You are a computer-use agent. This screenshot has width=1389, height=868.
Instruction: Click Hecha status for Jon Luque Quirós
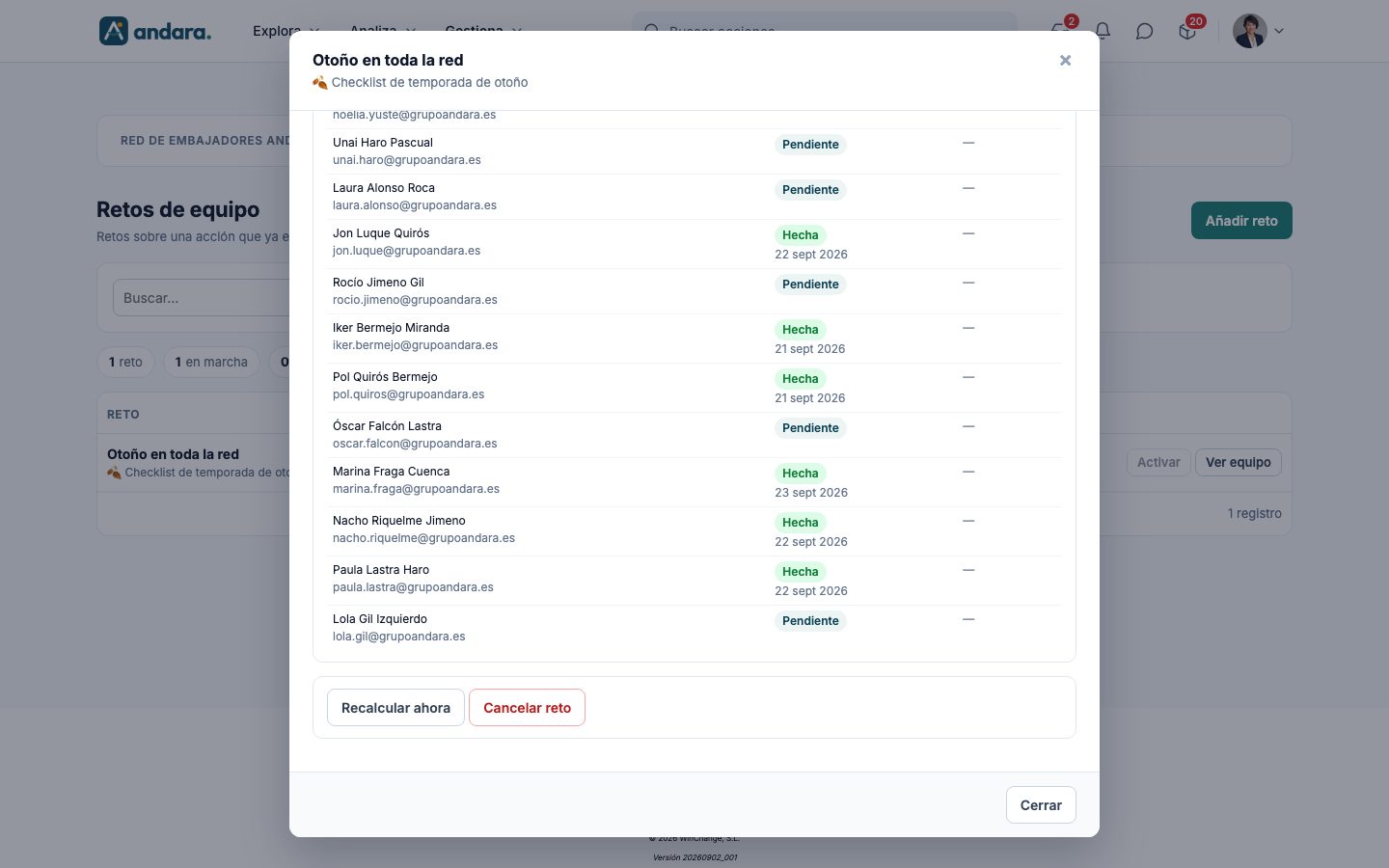[800, 235]
